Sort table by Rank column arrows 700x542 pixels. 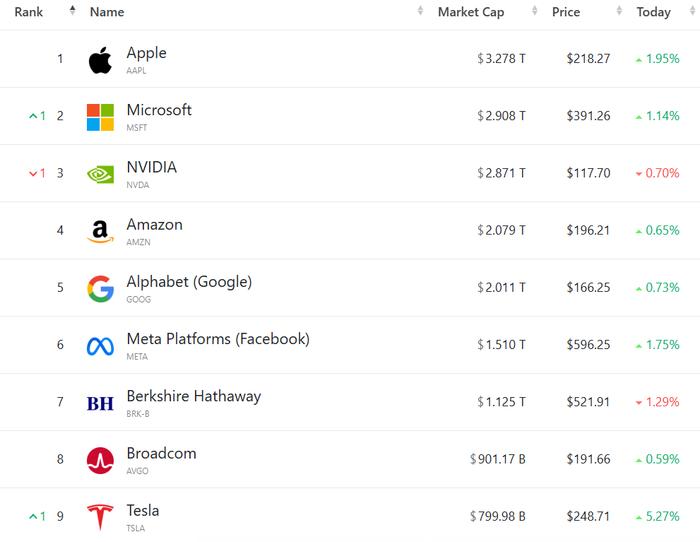point(73,11)
